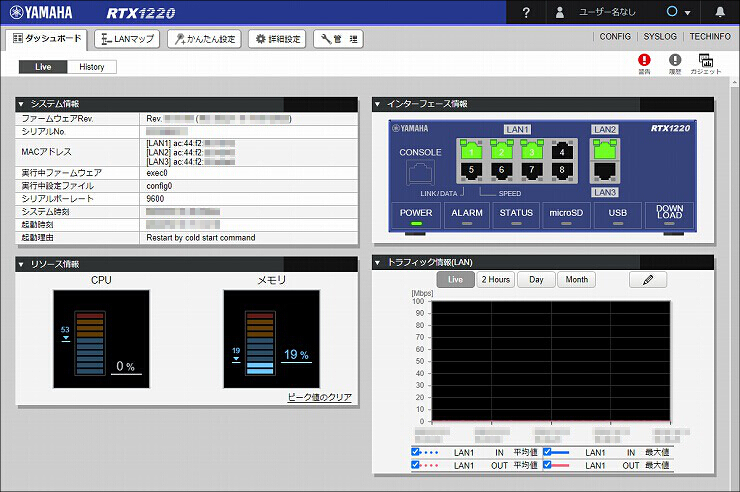The image size is (740, 492).
Task: Click the memory 19 % value
Action: point(296,355)
